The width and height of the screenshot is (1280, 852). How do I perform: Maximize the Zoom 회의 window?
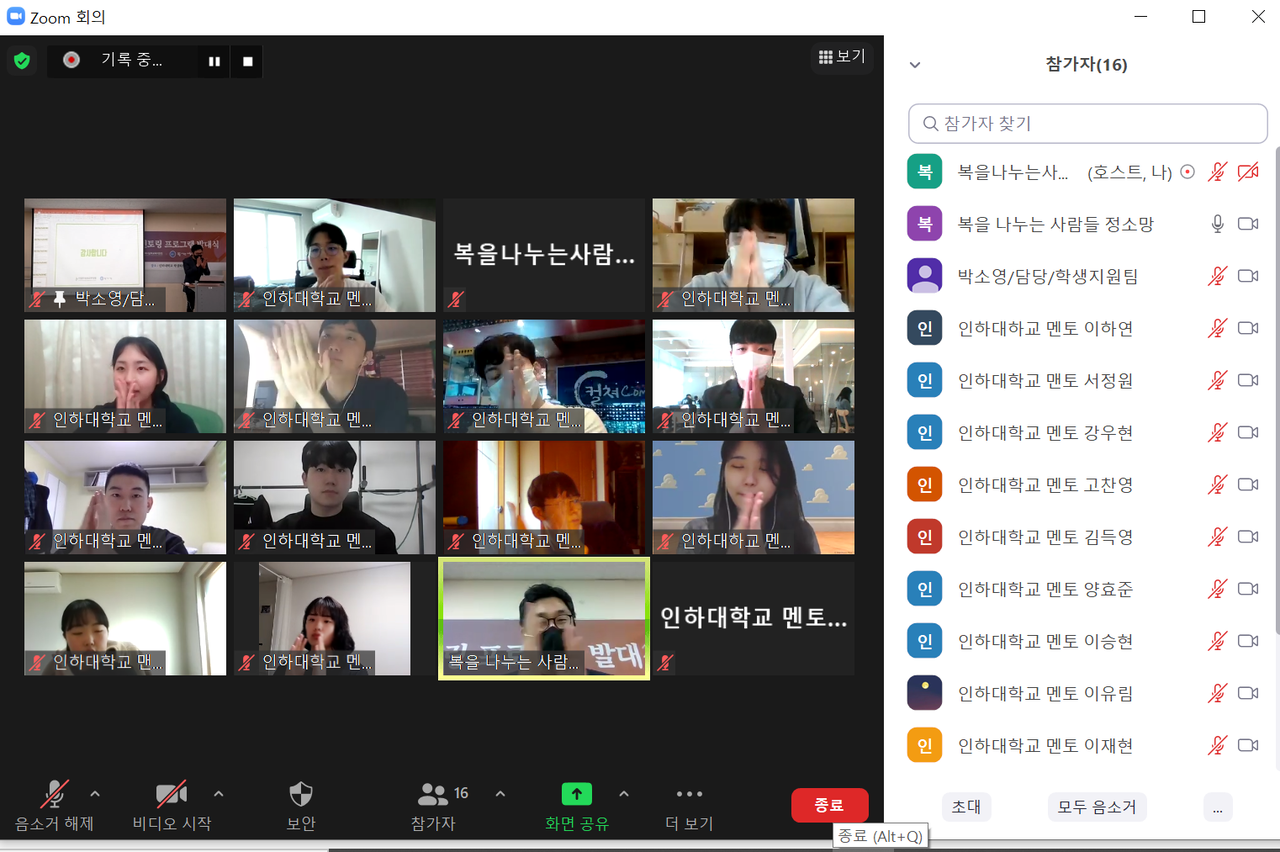coord(1198,16)
